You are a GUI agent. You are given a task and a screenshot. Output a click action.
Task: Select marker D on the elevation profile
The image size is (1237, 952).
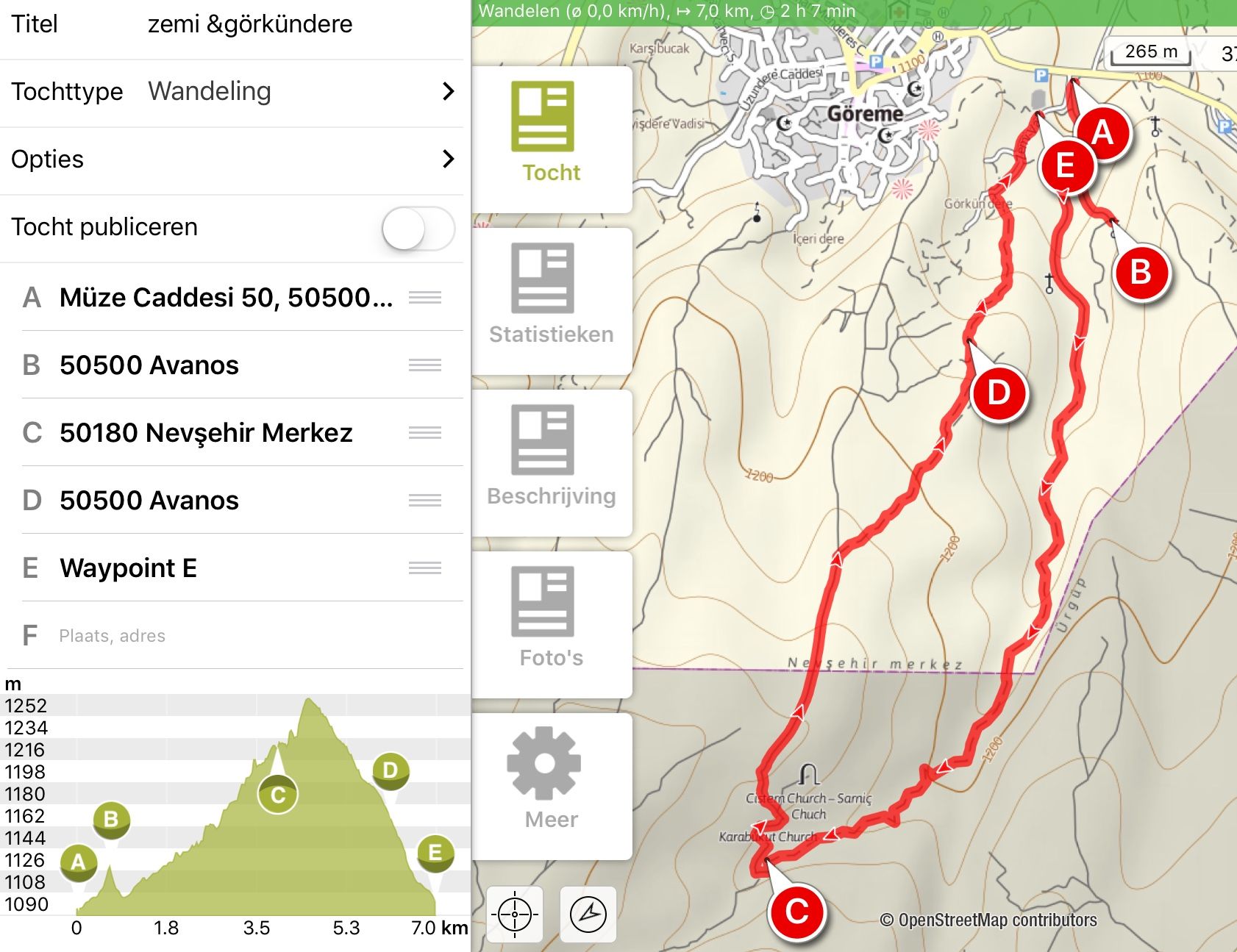click(391, 770)
